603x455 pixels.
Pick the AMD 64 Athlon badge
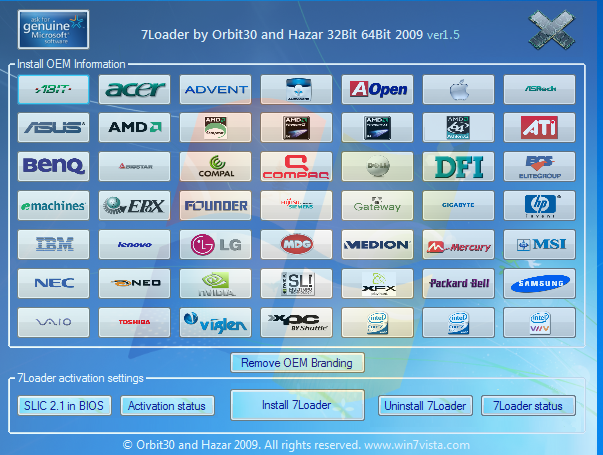458,128
